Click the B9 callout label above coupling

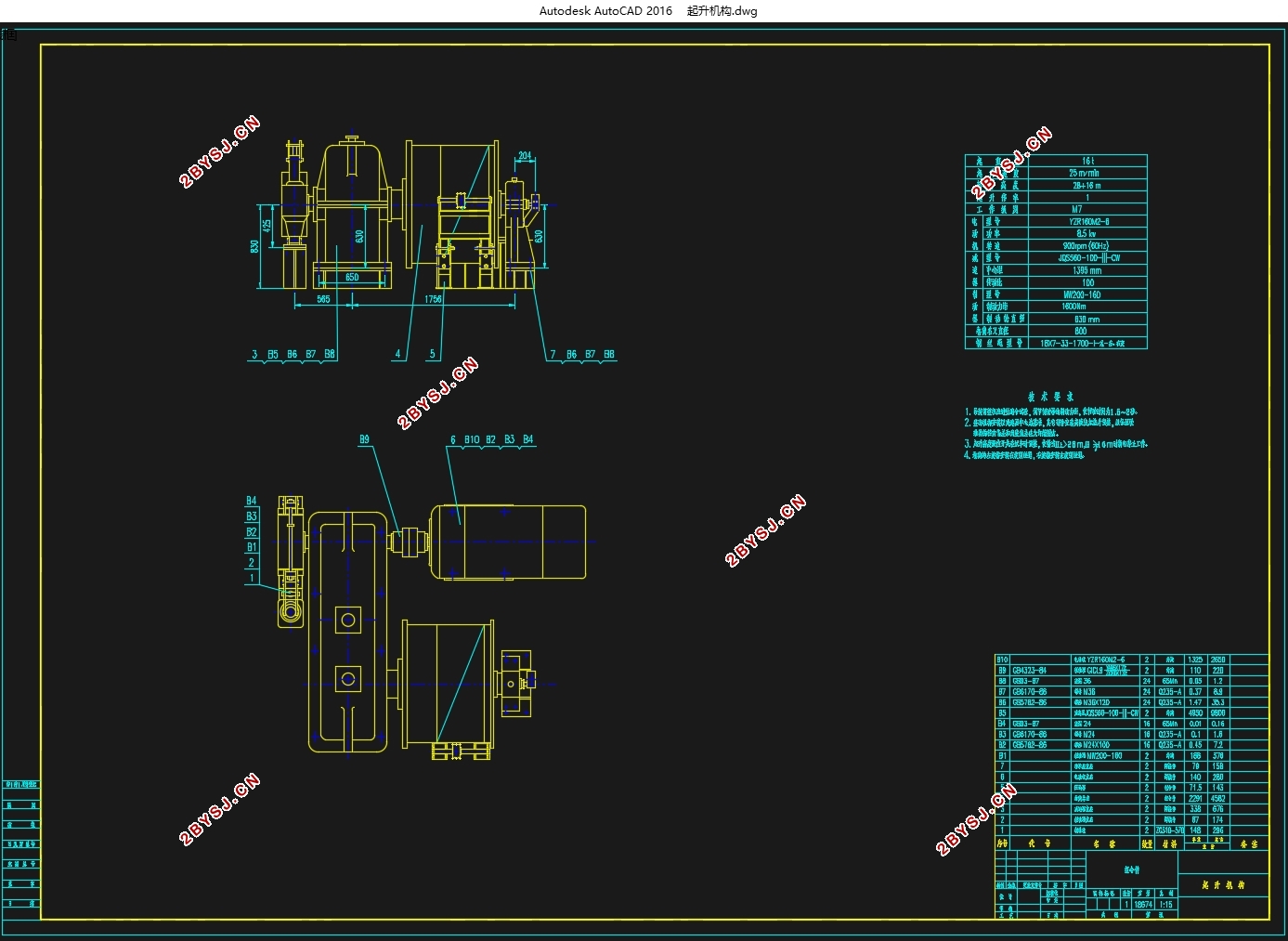364,439
